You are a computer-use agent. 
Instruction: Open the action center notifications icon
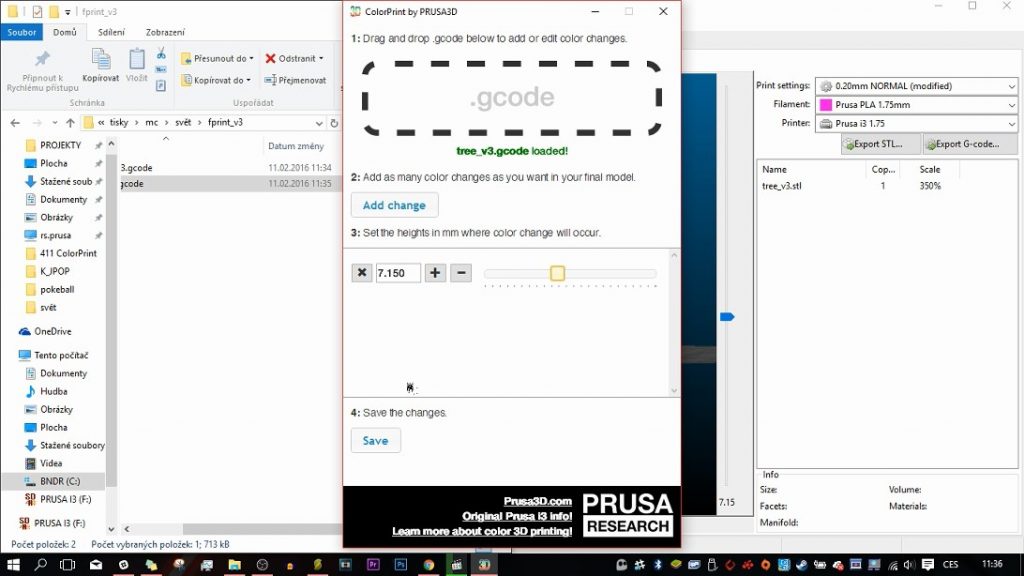[928, 564]
